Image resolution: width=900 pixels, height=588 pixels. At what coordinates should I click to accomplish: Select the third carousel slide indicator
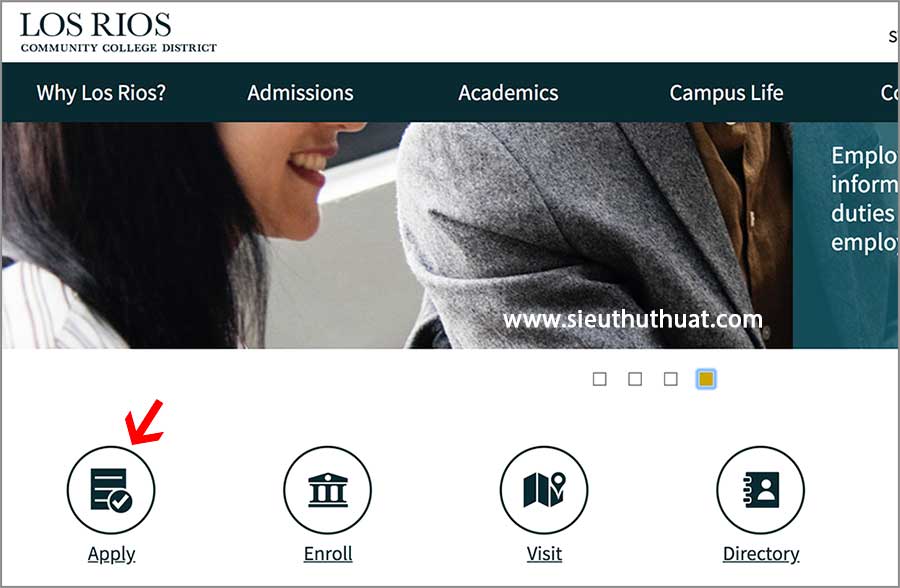[670, 379]
